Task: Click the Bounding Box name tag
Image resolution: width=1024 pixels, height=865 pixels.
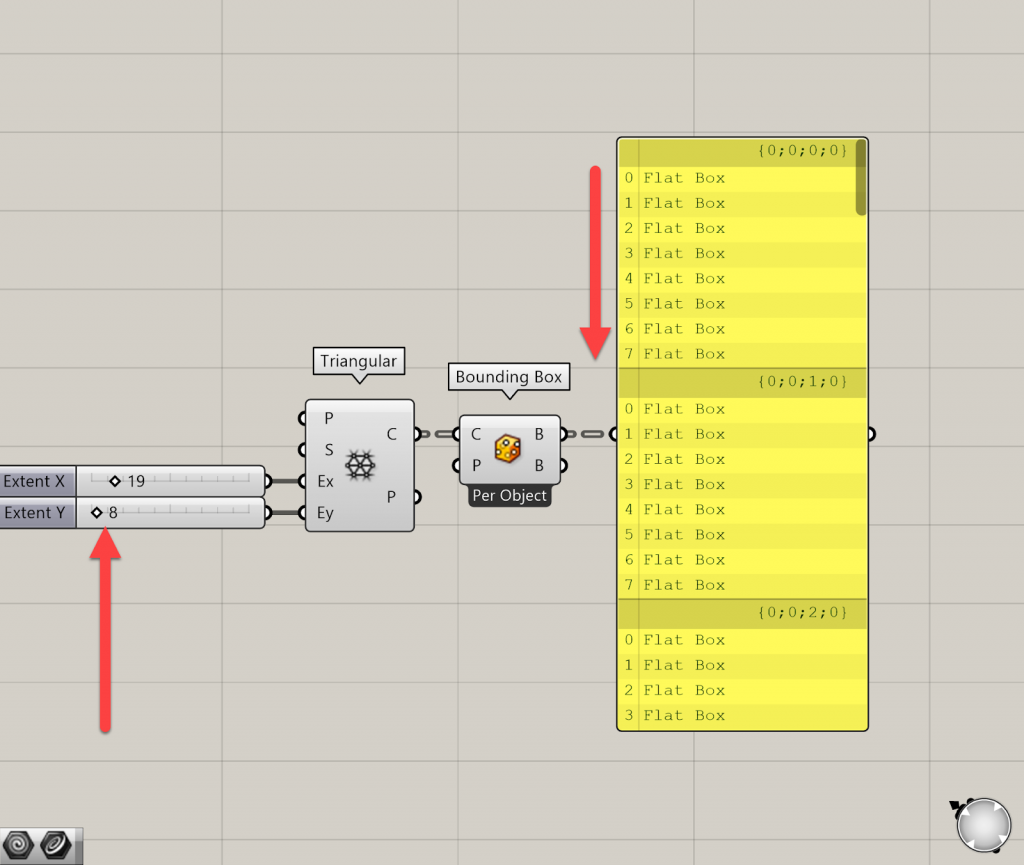Action: (x=508, y=377)
